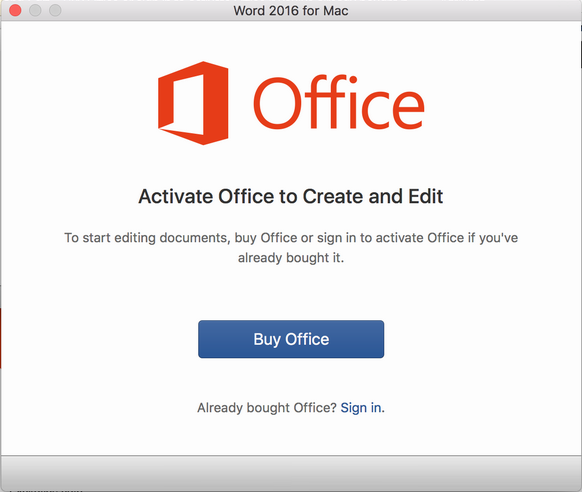The height and width of the screenshot is (492, 582).
Task: Click the already bought it. text line
Action: coord(291,258)
